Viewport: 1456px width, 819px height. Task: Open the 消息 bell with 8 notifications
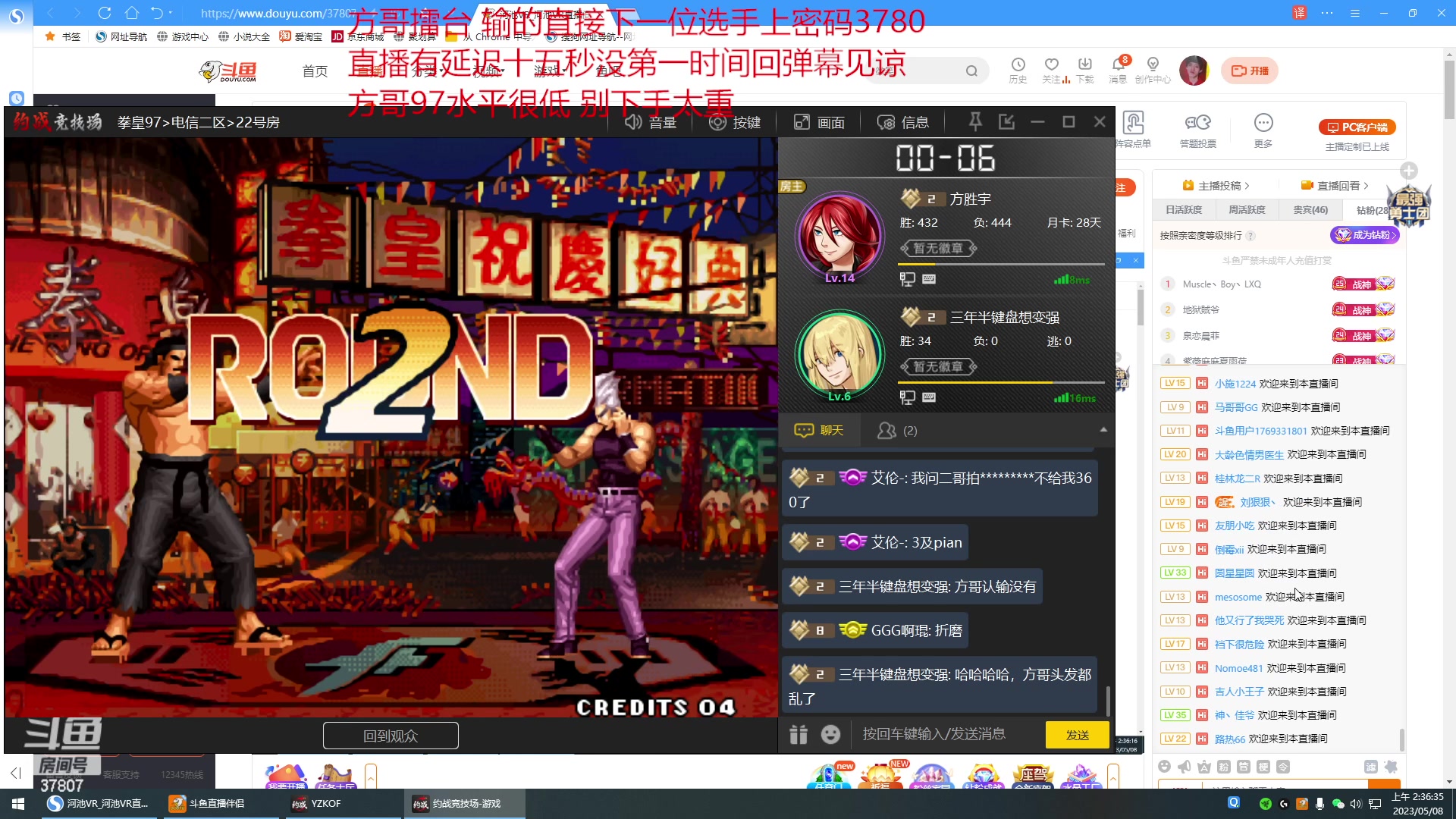pyautogui.click(x=1118, y=70)
